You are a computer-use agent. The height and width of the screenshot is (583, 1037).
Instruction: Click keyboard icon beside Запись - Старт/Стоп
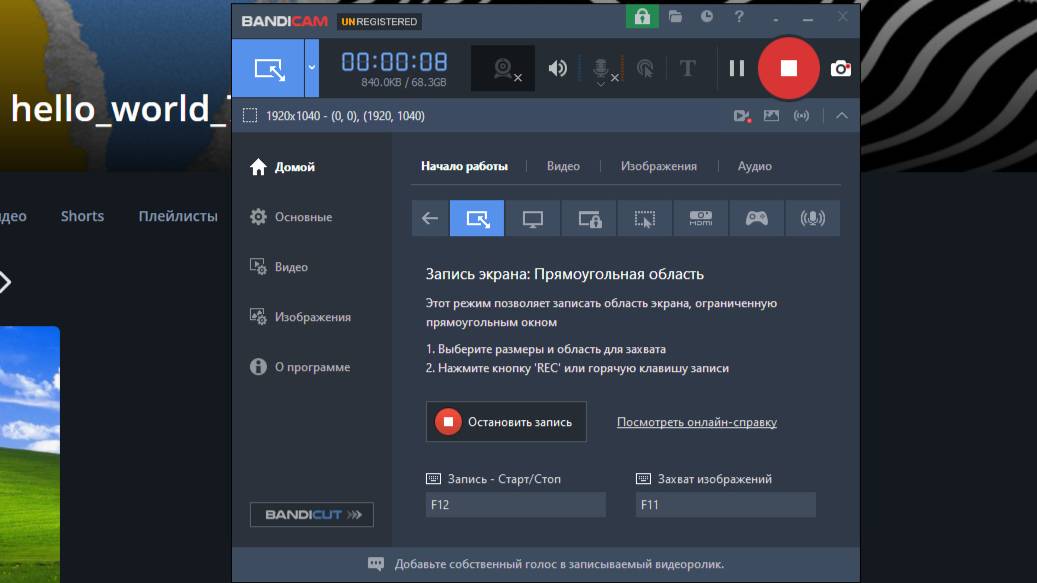433,479
